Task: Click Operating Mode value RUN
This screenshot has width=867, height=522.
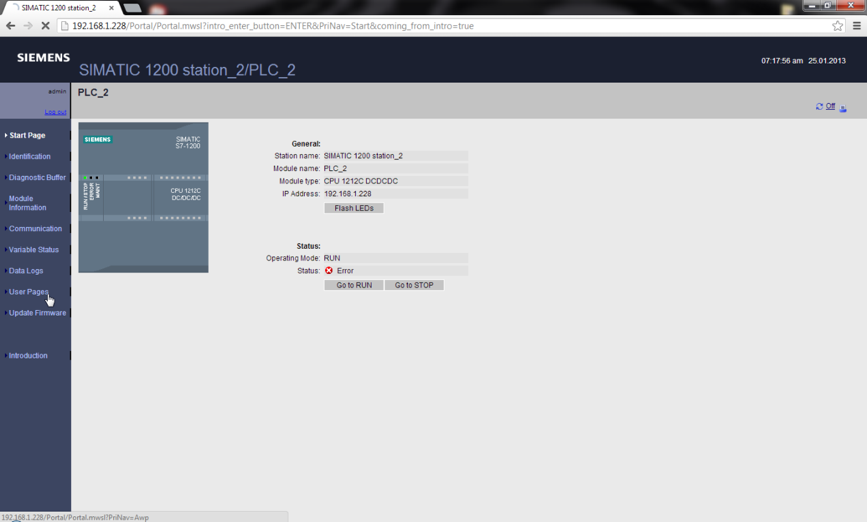Action: click(x=395, y=258)
